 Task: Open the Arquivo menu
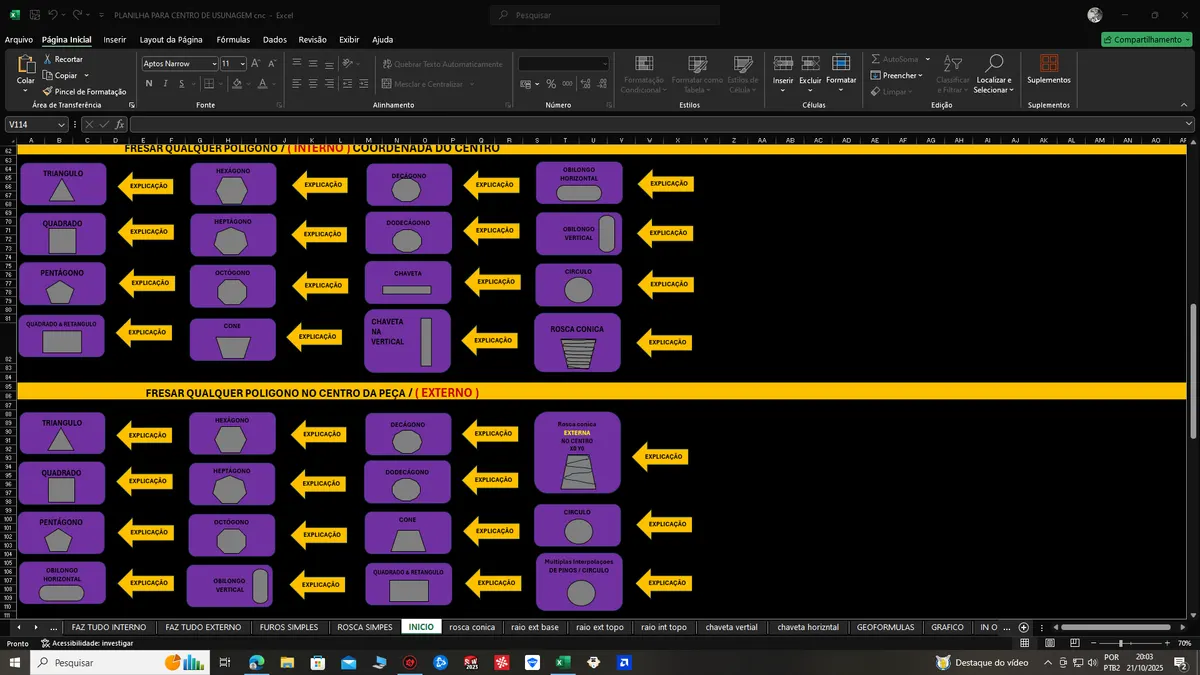coord(18,40)
